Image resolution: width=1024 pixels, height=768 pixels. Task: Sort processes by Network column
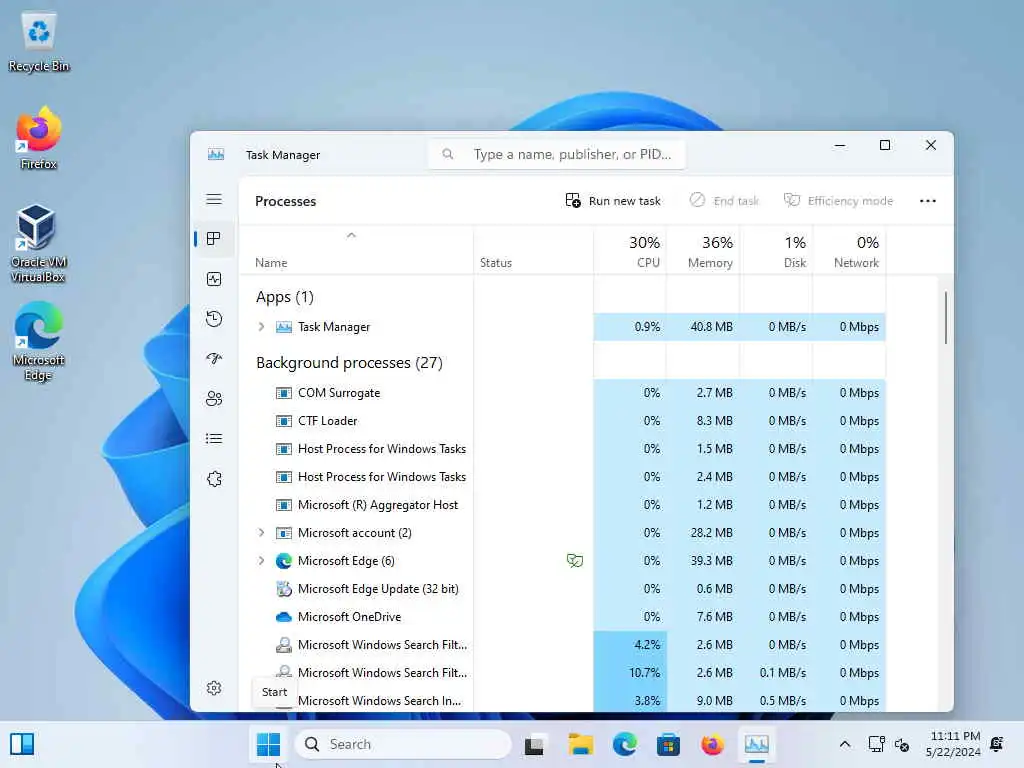point(850,251)
